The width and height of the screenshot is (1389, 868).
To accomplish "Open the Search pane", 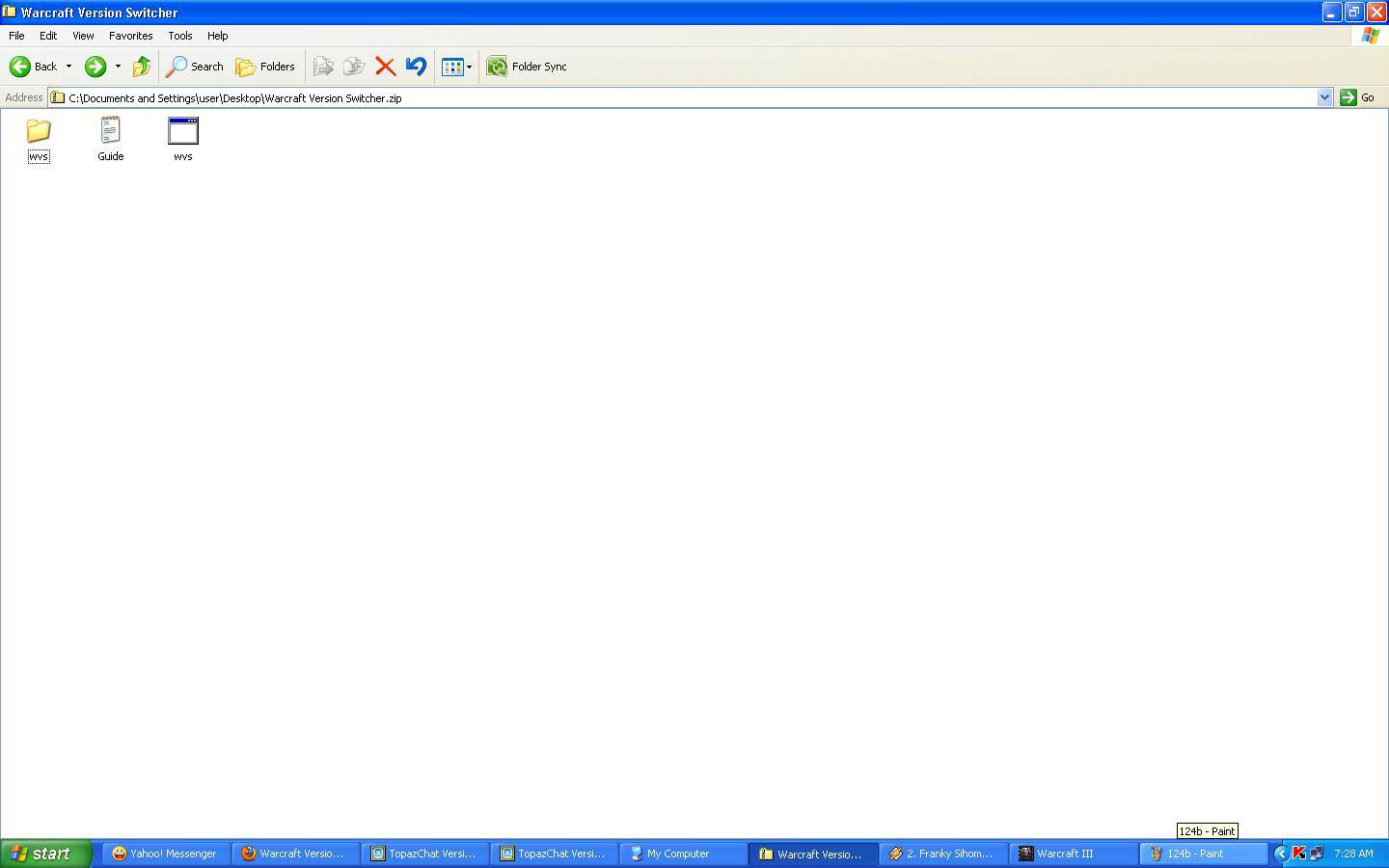I will [195, 67].
